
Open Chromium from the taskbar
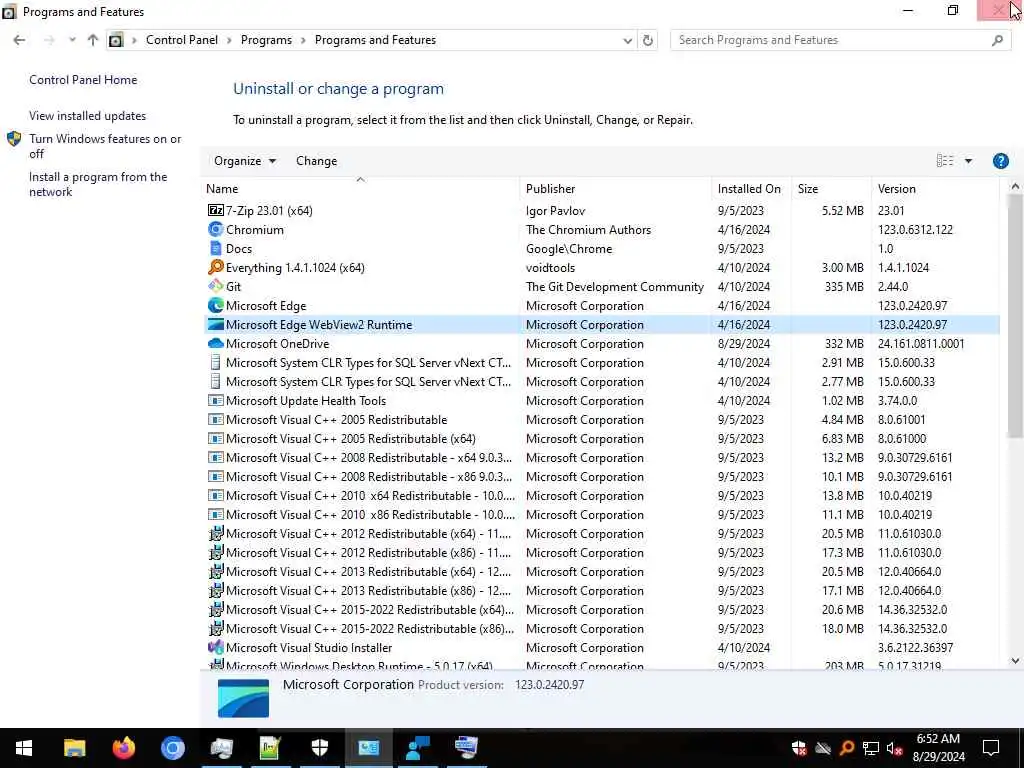[172, 748]
